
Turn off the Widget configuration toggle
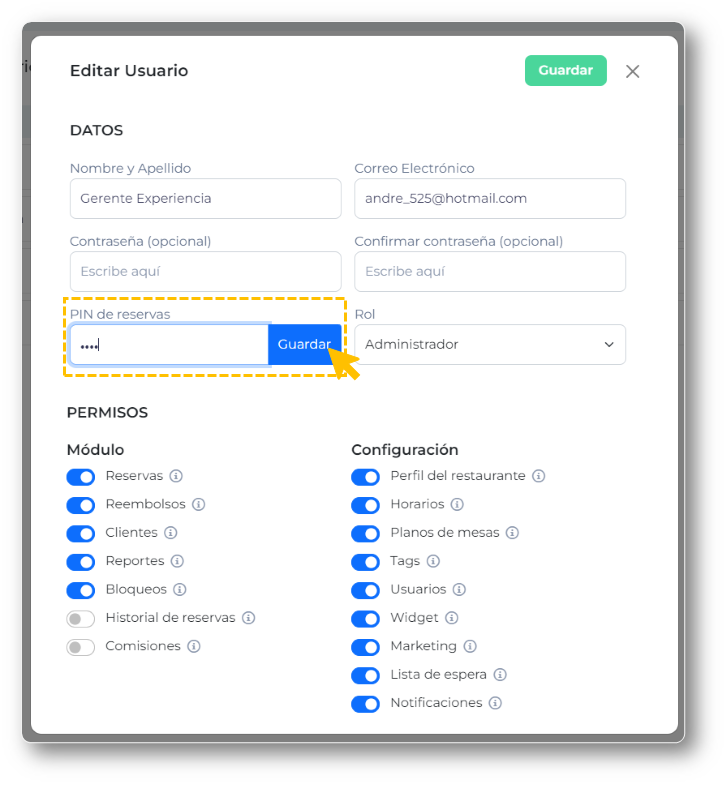tap(365, 619)
